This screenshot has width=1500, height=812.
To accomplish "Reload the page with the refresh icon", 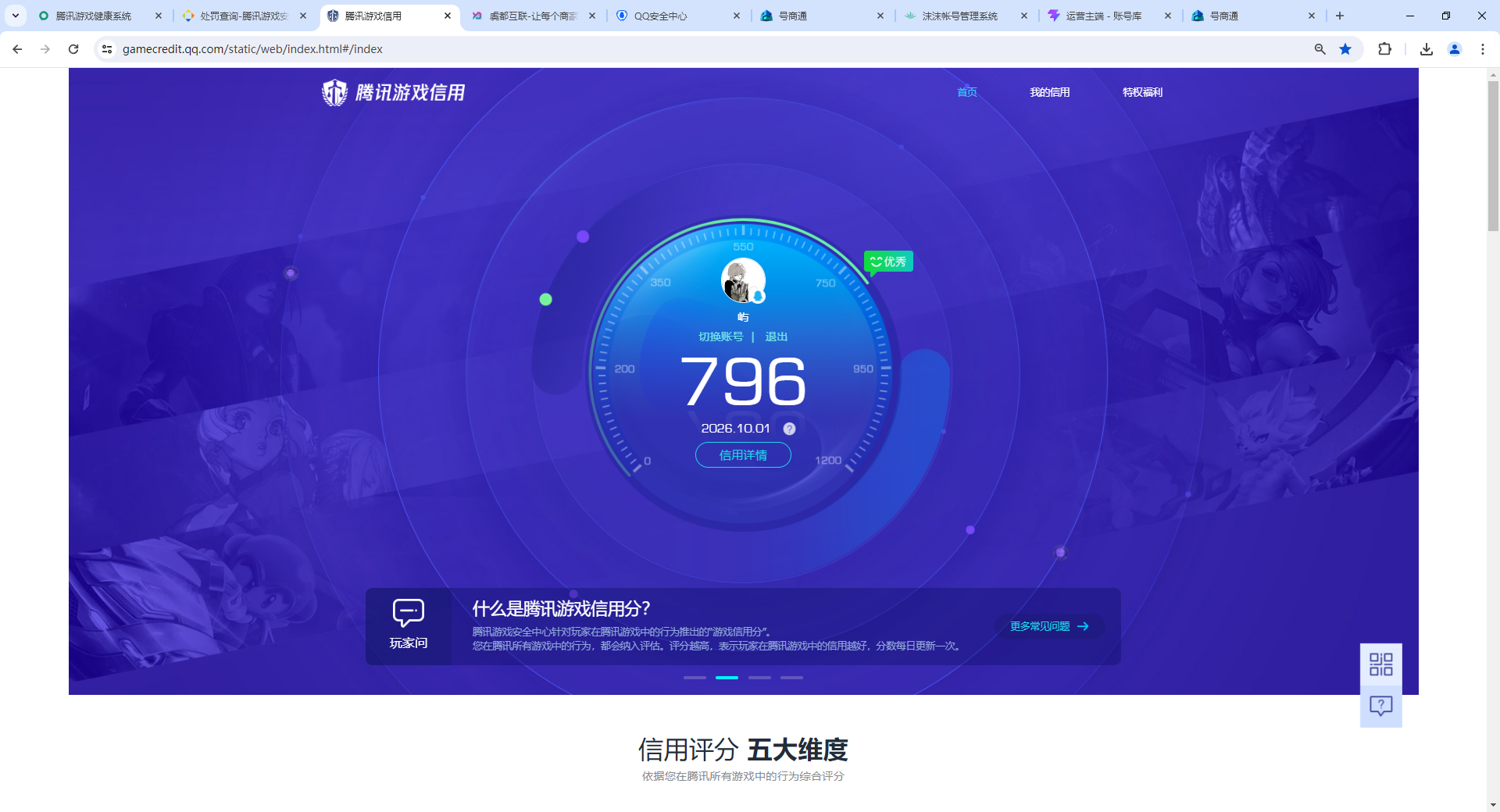I will click(73, 49).
